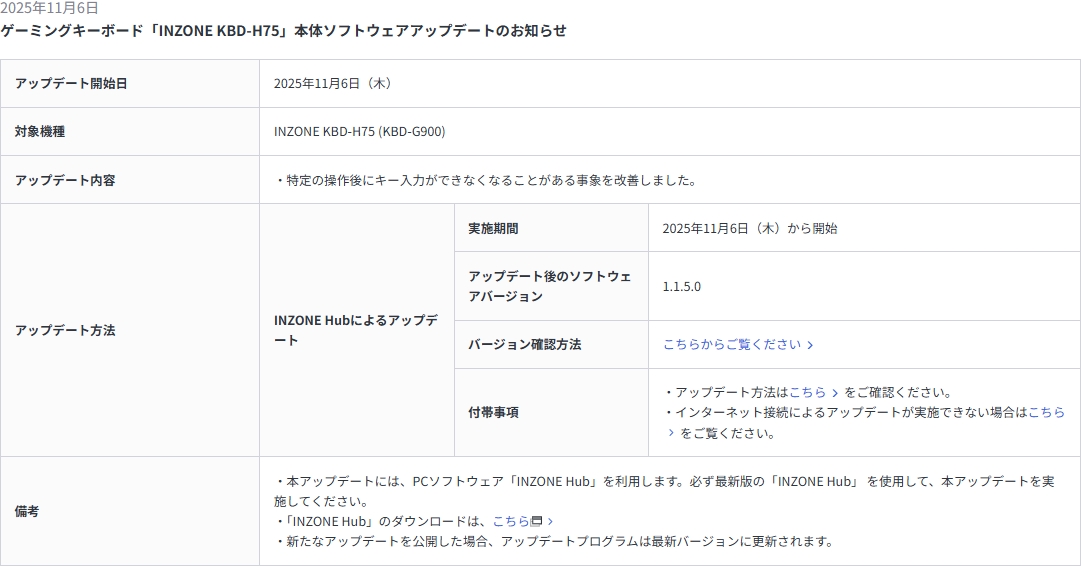Click the INZONE KBD-H75 update announcement heading
This screenshot has width=1081, height=566.
[x=284, y=30]
